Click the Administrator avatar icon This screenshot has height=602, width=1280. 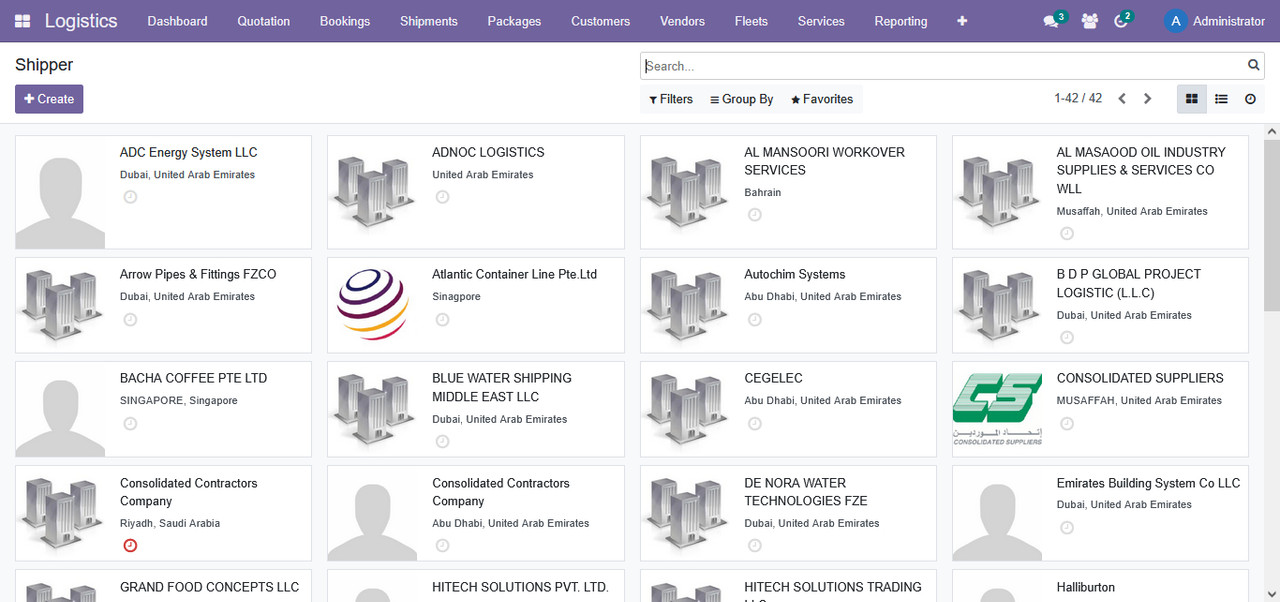(1175, 21)
